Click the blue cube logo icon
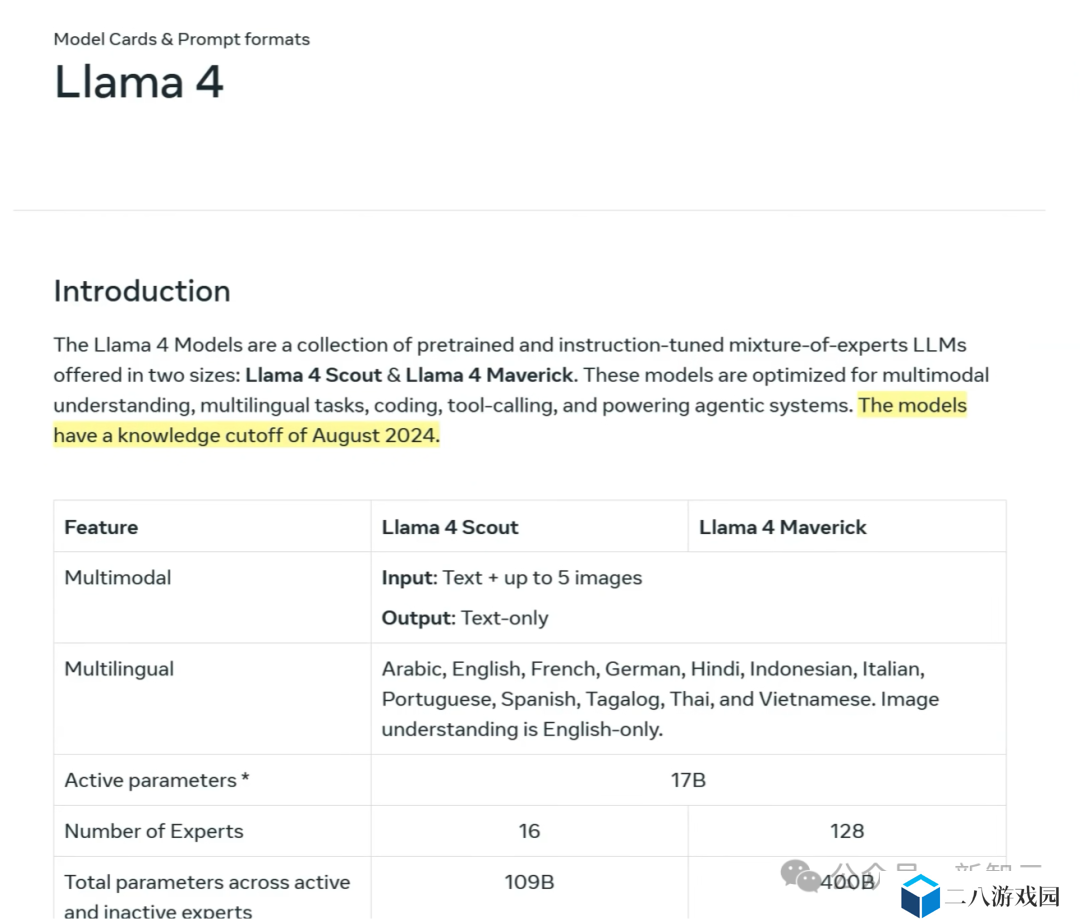 click(x=920, y=895)
